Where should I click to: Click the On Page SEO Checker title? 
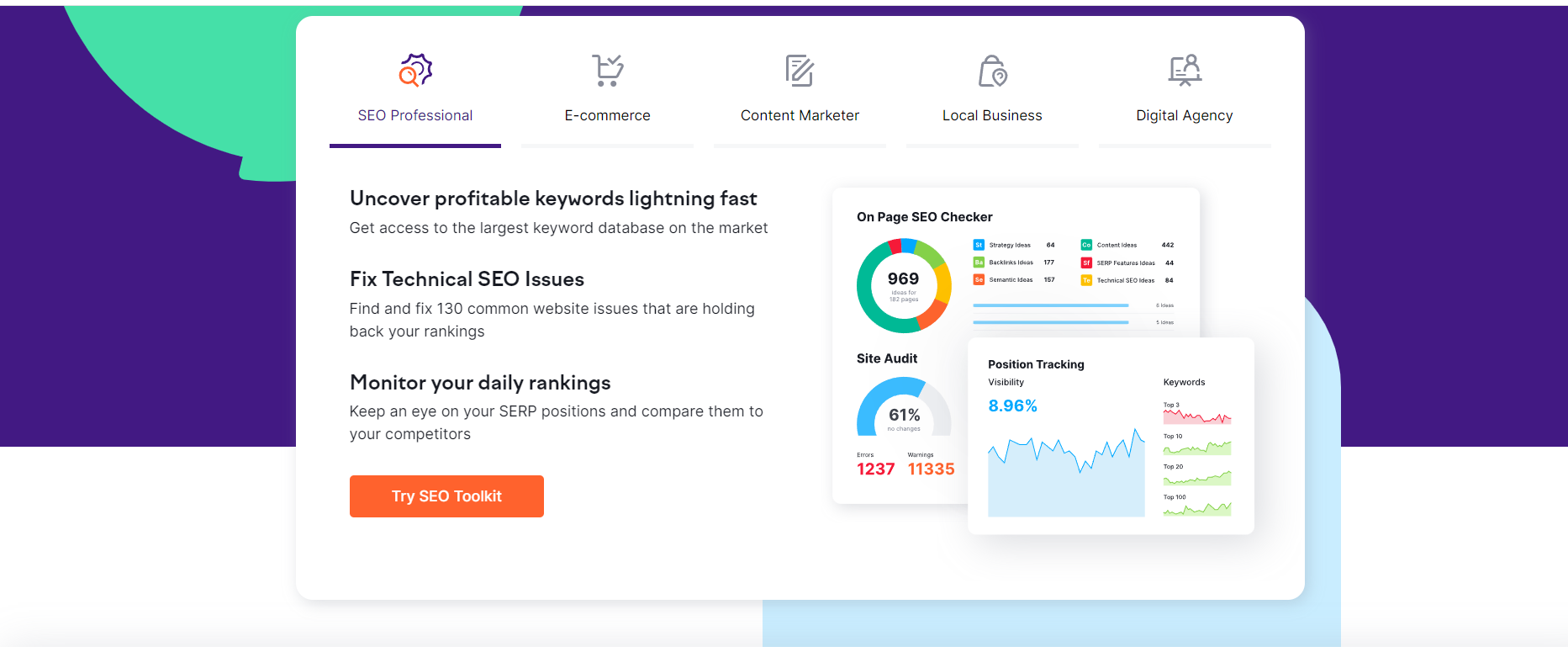coord(925,217)
